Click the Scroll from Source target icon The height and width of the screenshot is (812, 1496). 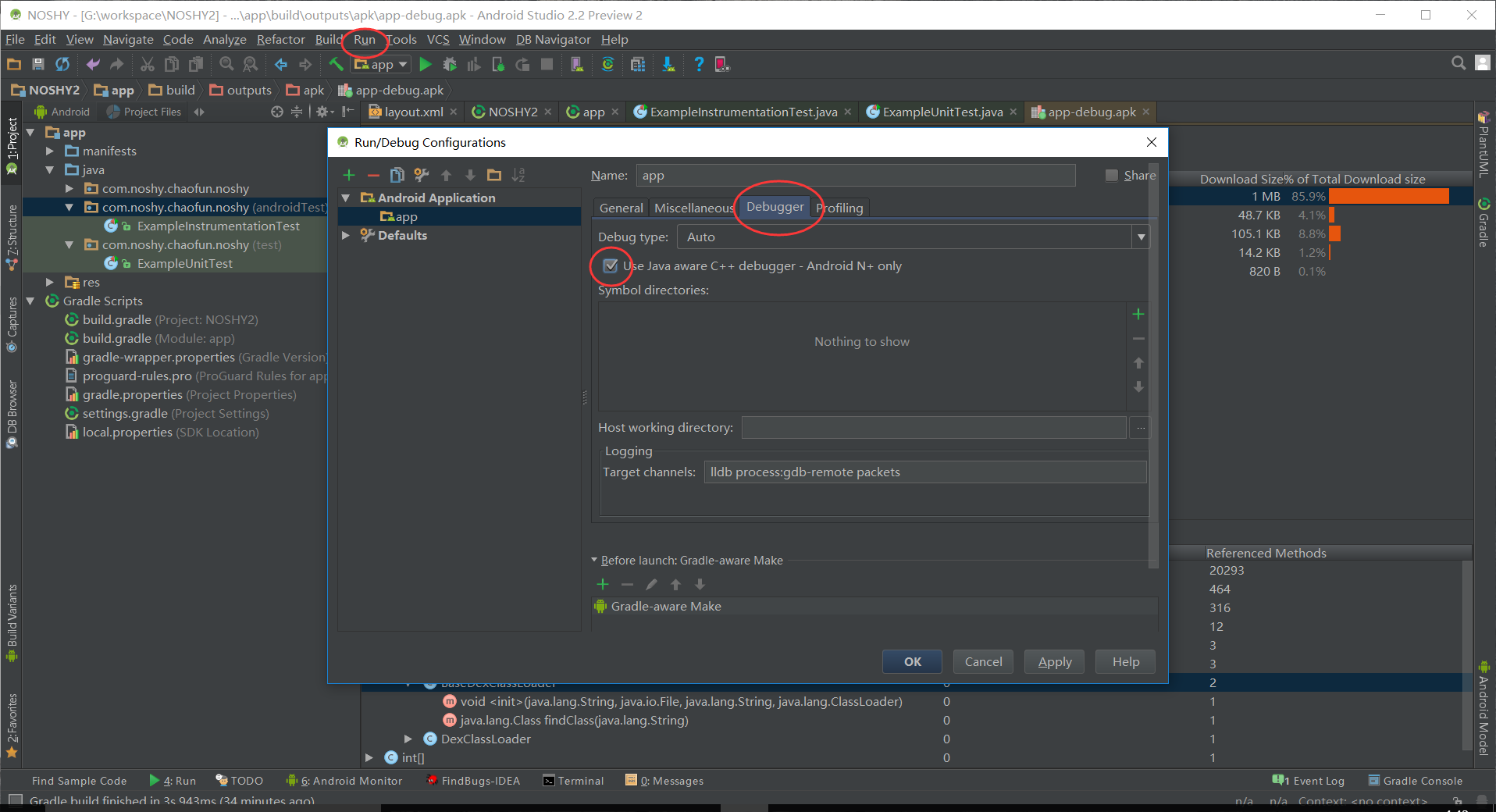276,112
